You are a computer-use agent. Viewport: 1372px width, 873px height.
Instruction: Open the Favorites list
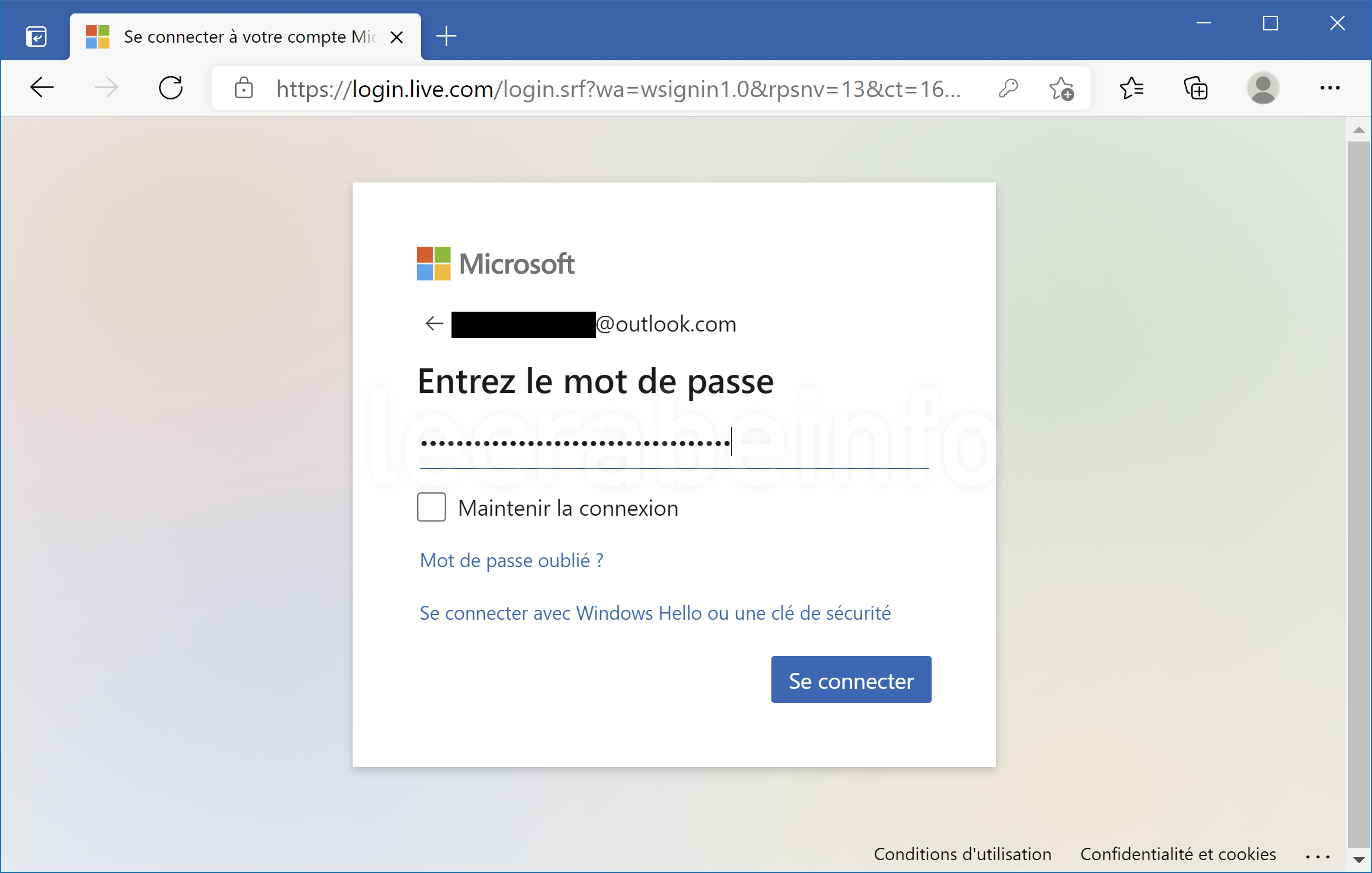click(x=1132, y=88)
